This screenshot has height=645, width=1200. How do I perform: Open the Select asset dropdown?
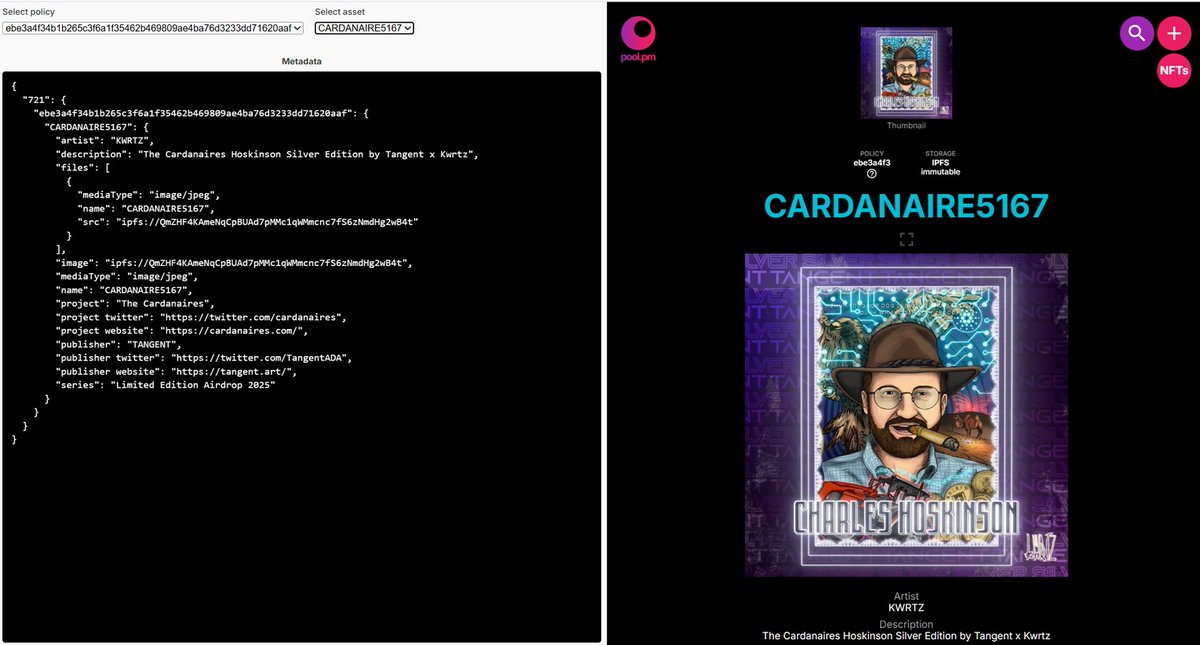[x=364, y=28]
